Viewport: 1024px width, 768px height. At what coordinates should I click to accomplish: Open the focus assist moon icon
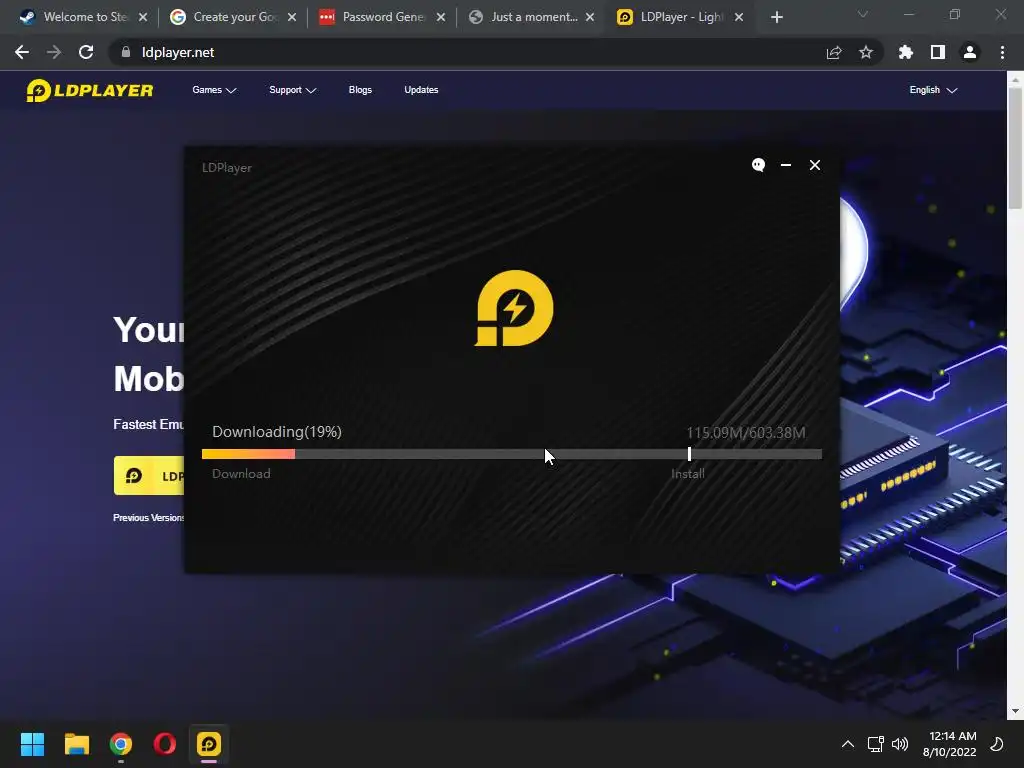997,744
